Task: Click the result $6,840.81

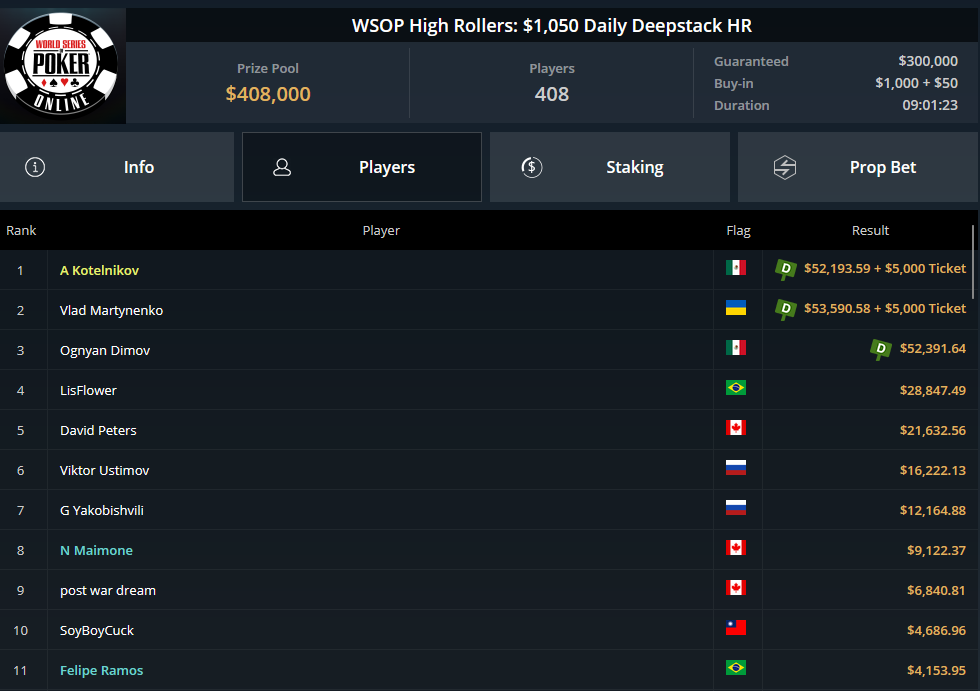Action: [x=936, y=590]
